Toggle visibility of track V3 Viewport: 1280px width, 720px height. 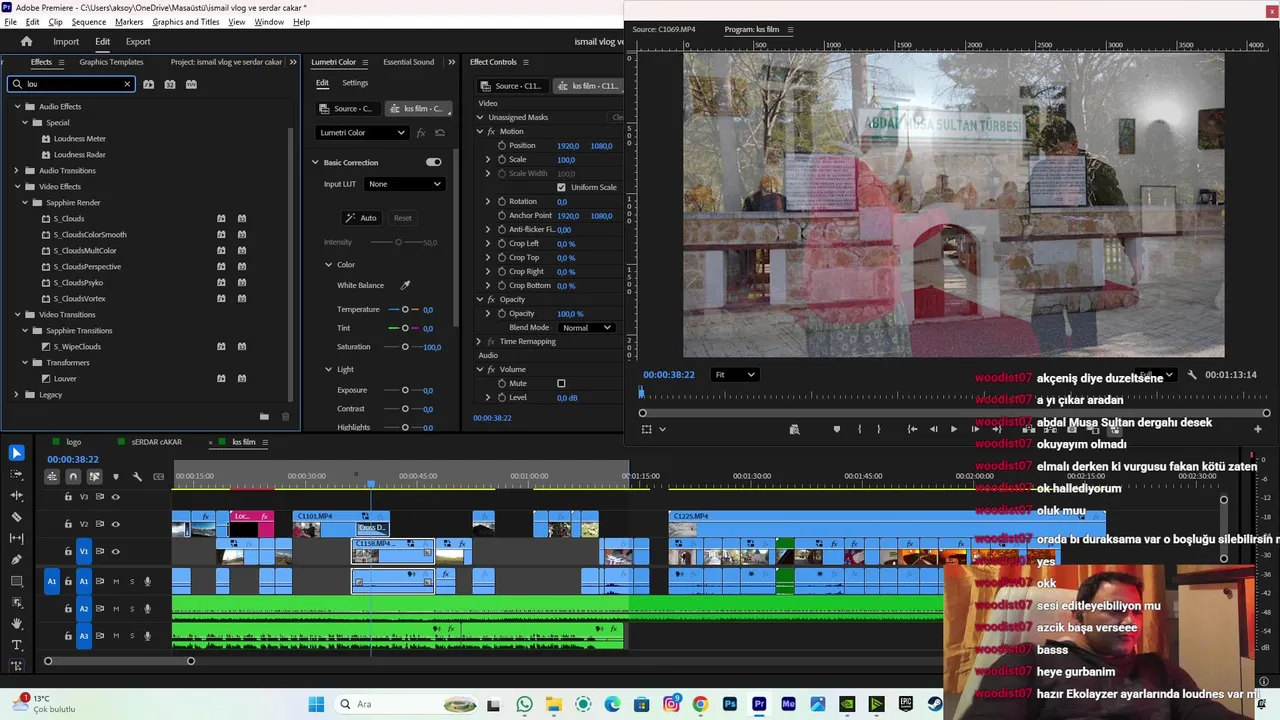point(115,497)
